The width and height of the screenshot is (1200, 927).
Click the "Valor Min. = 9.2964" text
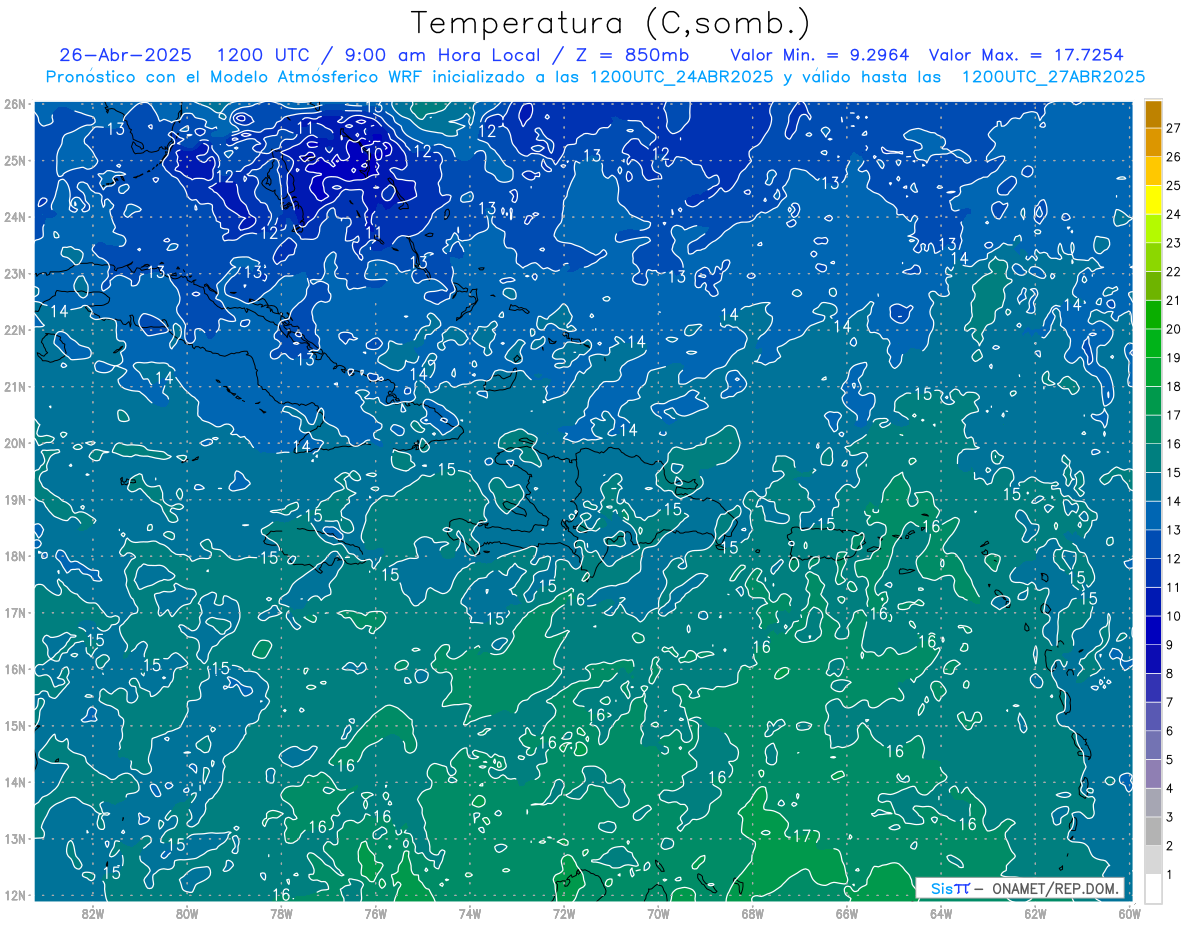pos(820,55)
